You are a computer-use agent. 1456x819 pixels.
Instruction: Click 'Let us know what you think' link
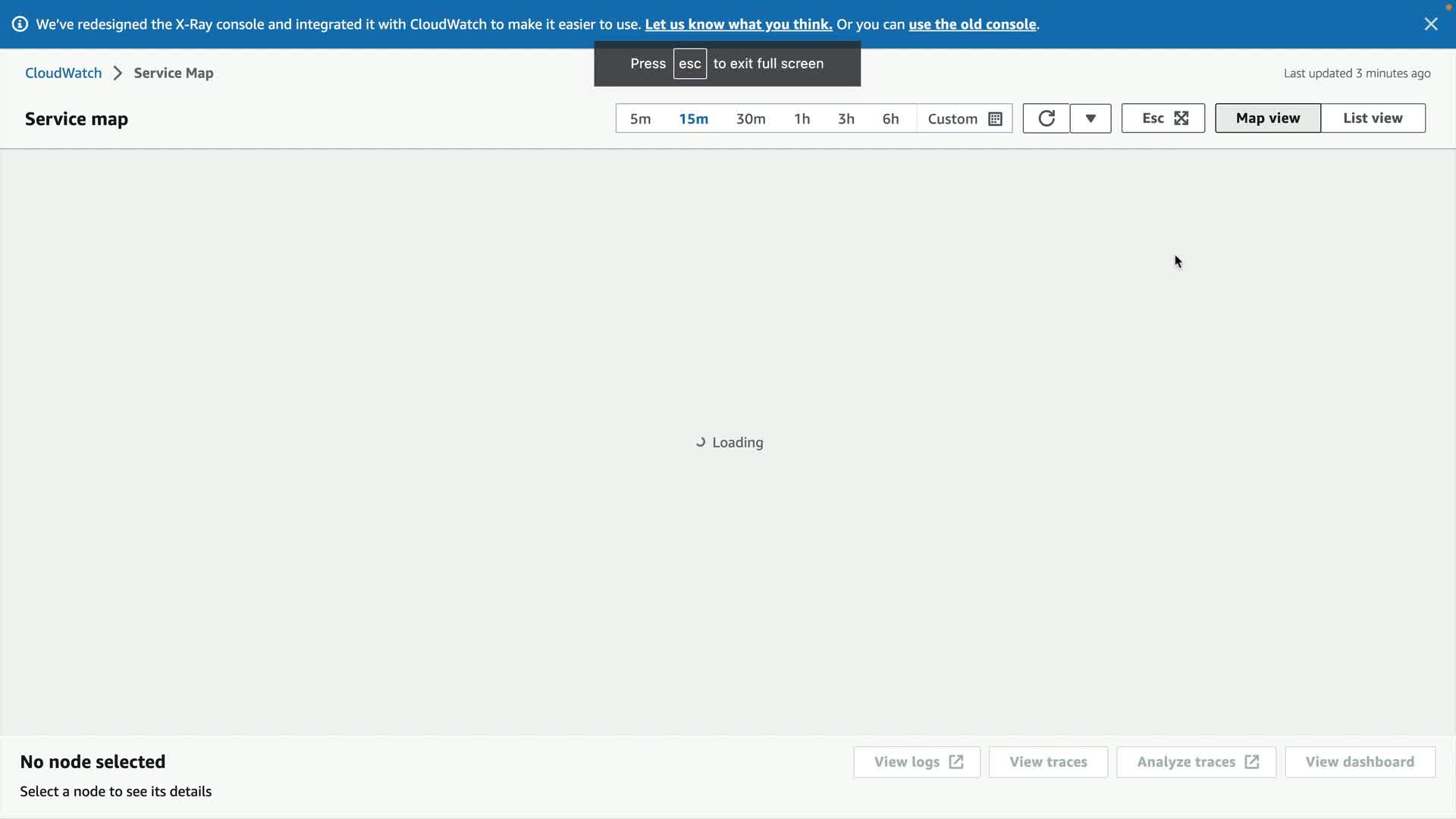coord(738,24)
